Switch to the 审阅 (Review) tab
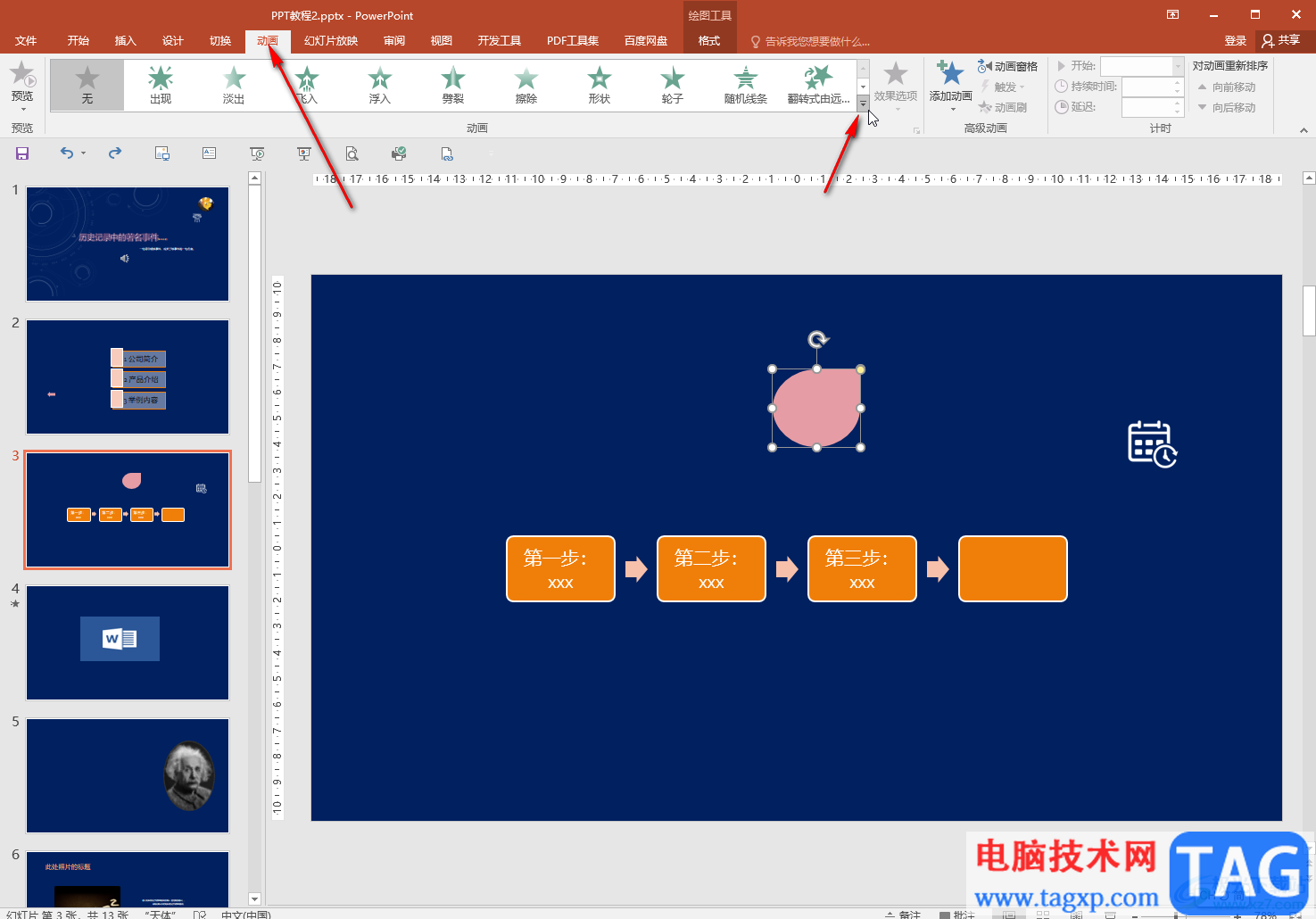The width and height of the screenshot is (1316, 919). point(394,41)
